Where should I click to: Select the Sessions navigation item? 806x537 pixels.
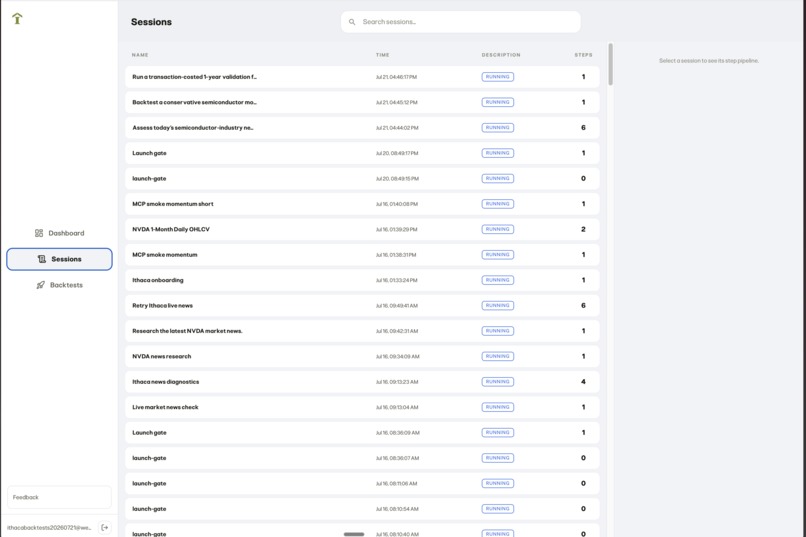tap(59, 259)
